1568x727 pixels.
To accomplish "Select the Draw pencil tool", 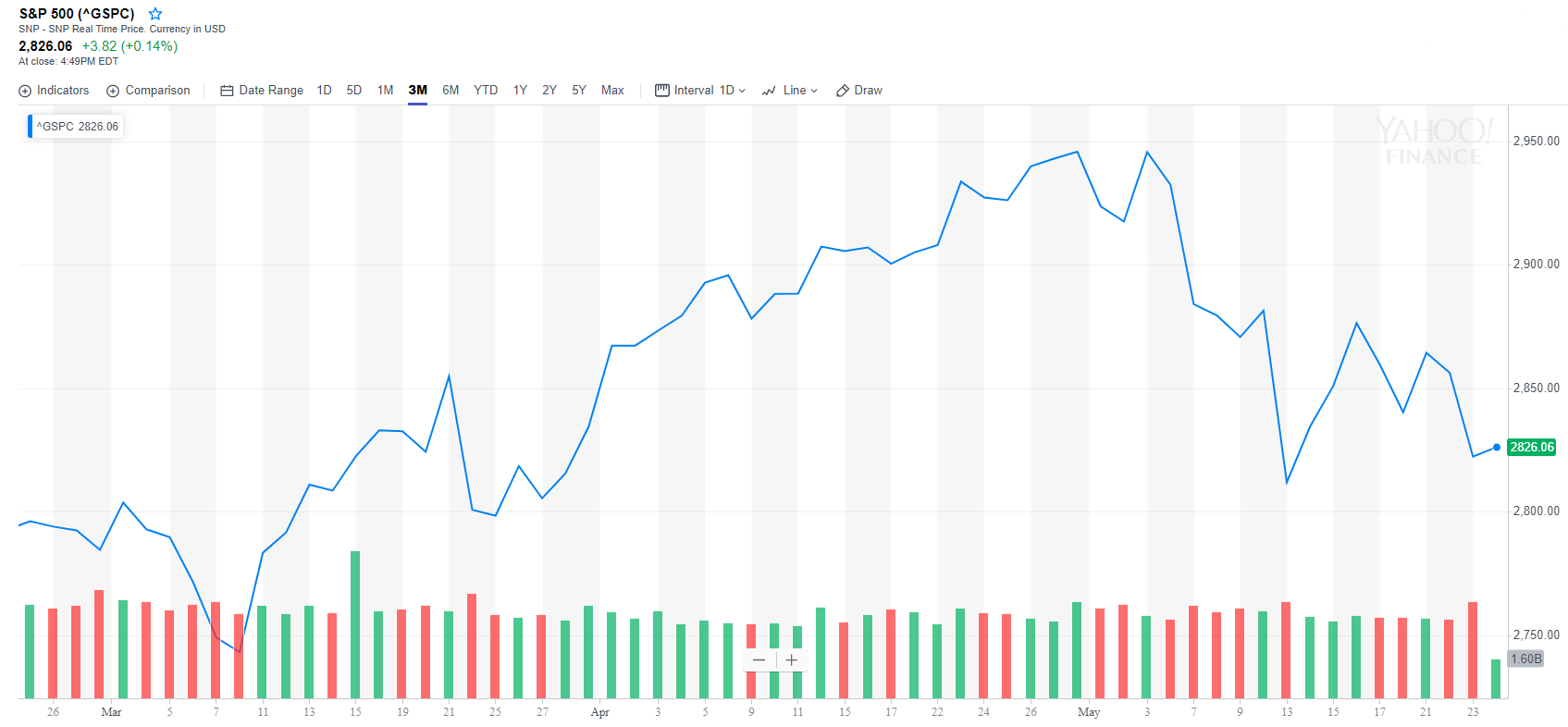I will pos(842,90).
